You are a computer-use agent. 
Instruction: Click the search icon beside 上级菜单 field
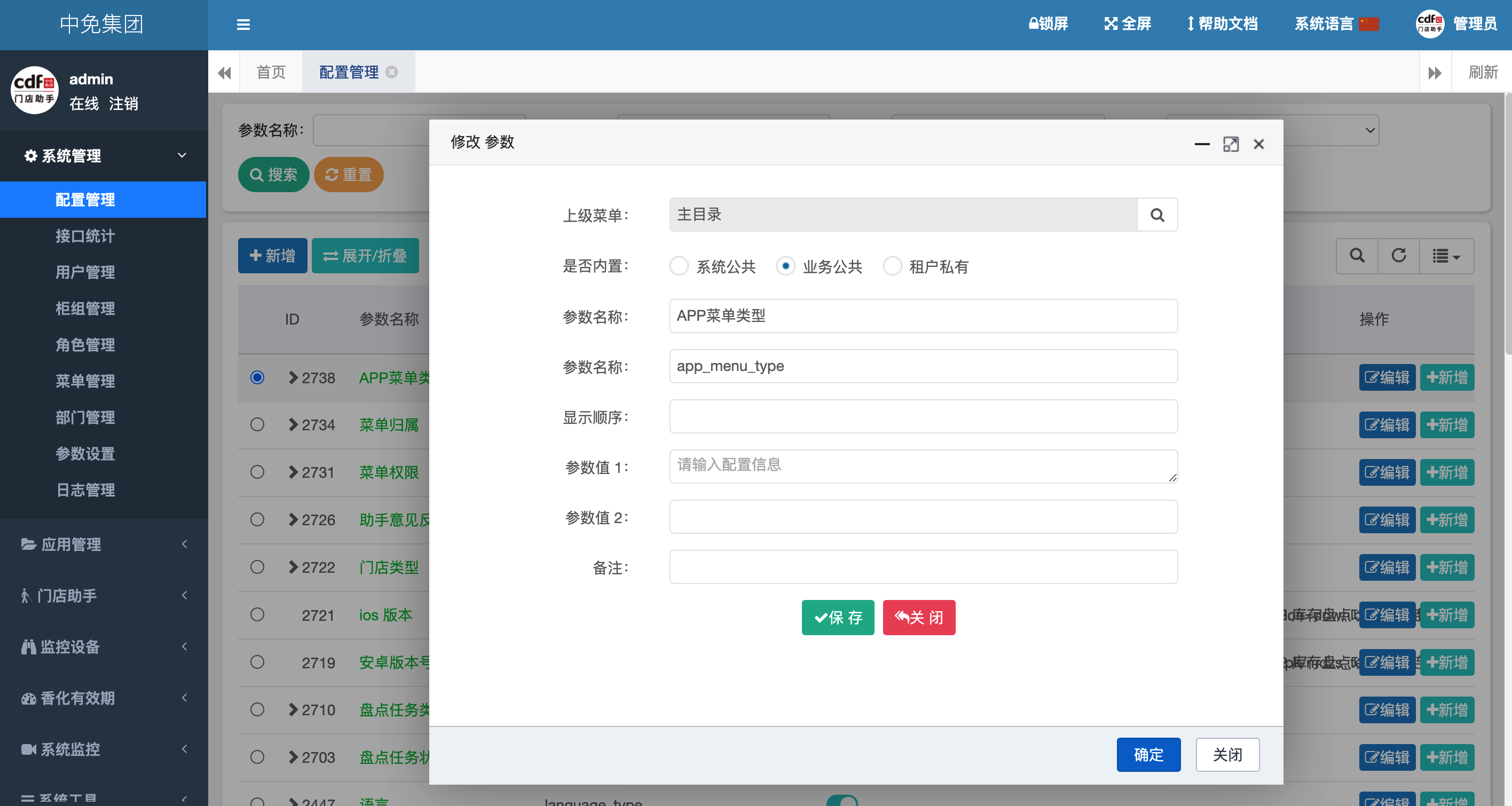[x=1157, y=215]
